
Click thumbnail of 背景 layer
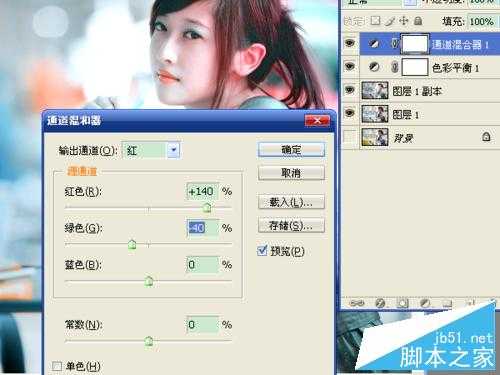coord(375,137)
